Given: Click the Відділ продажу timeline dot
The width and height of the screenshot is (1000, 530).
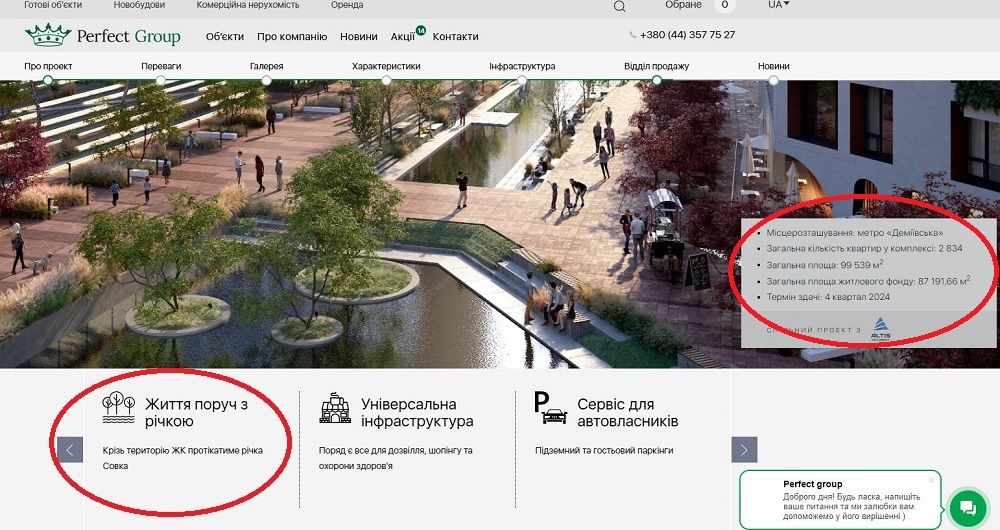Looking at the screenshot, I should pyautogui.click(x=656, y=80).
